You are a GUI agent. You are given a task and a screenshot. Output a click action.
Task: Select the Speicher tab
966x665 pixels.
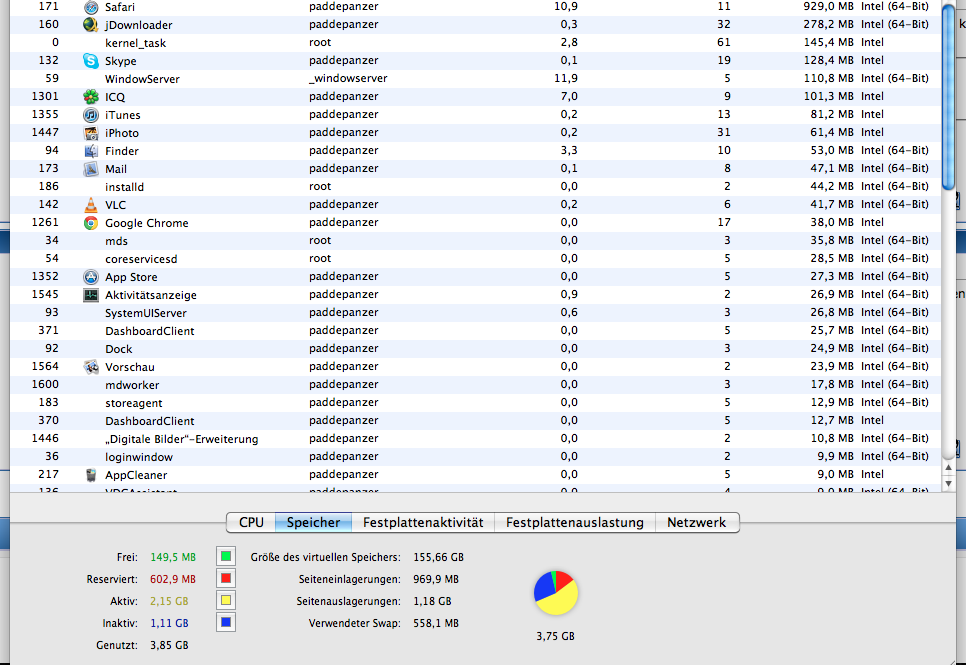[313, 522]
